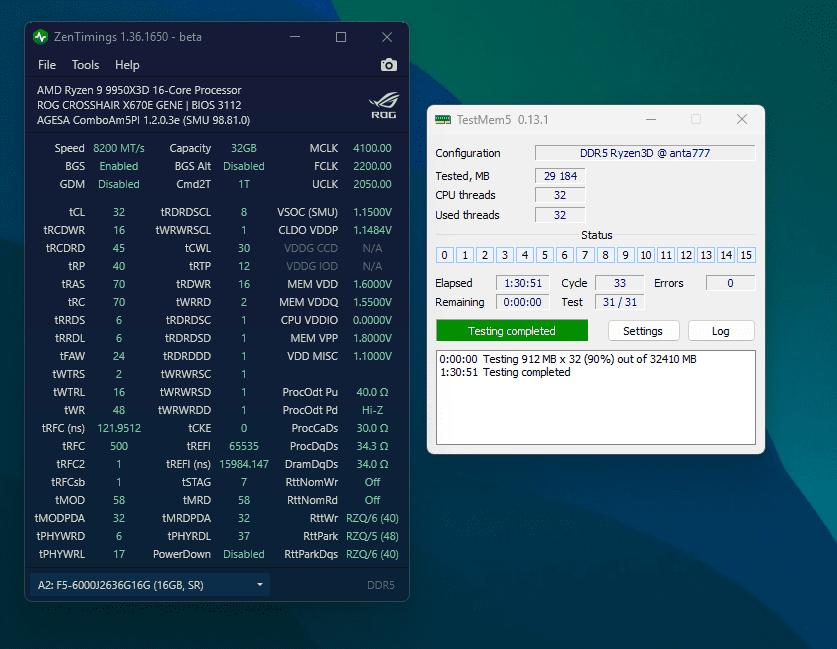837x649 pixels.
Task: Open the Help menu in ZenTimings
Action: tap(127, 65)
